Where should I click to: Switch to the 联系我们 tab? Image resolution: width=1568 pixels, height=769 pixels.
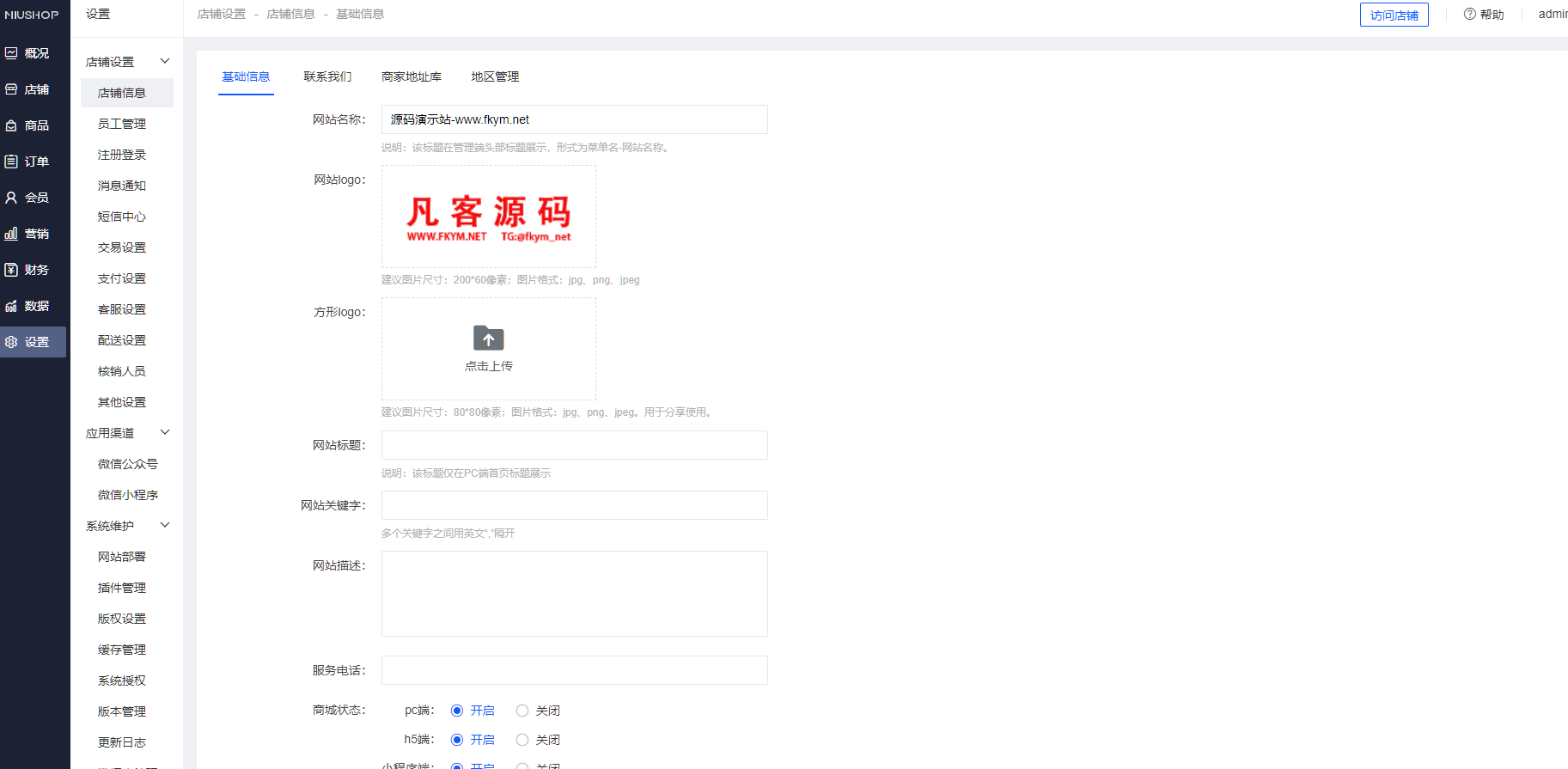327,76
